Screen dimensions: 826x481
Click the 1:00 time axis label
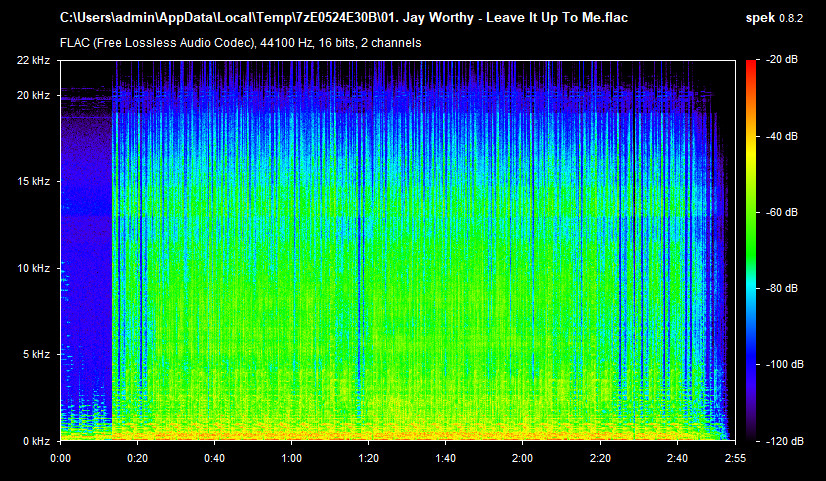click(291, 458)
